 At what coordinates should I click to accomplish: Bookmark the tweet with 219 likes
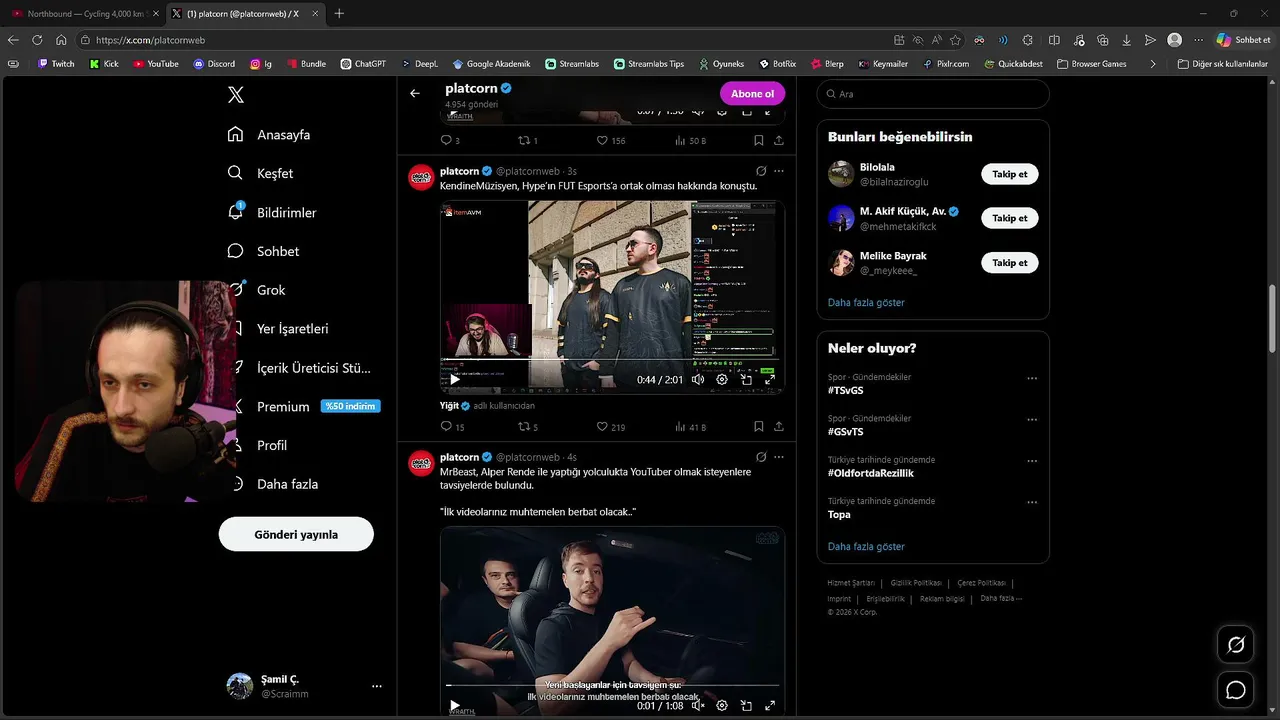pyautogui.click(x=759, y=427)
